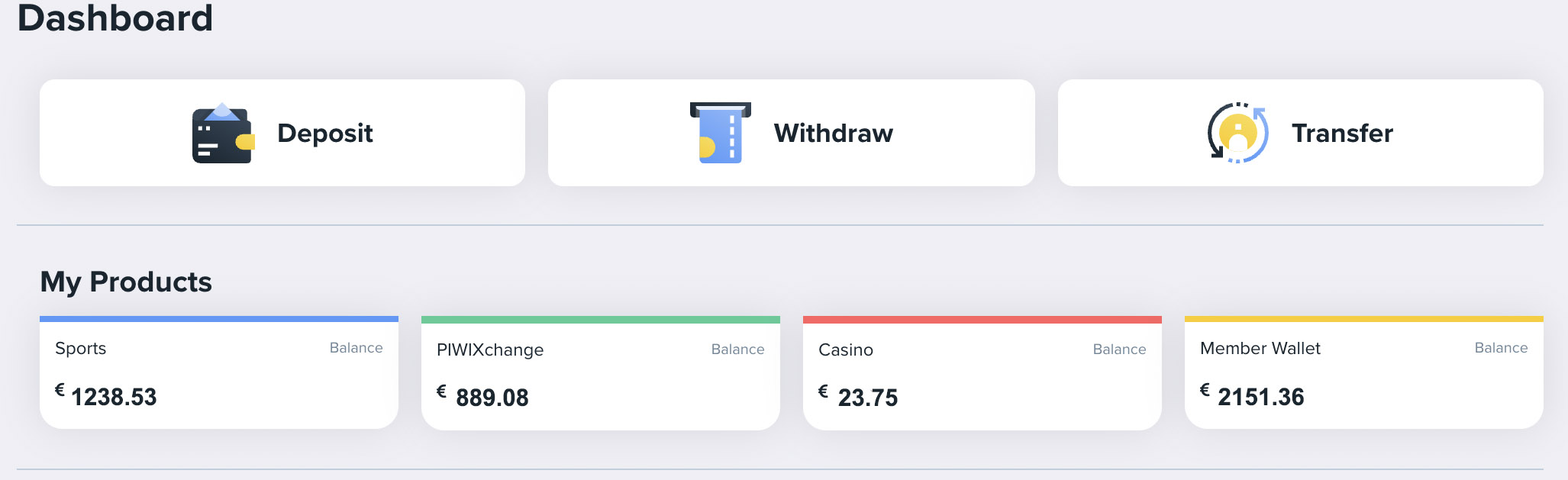This screenshot has width=1568, height=480.
Task: Click the Deposit wallet icon
Action: pos(222,134)
